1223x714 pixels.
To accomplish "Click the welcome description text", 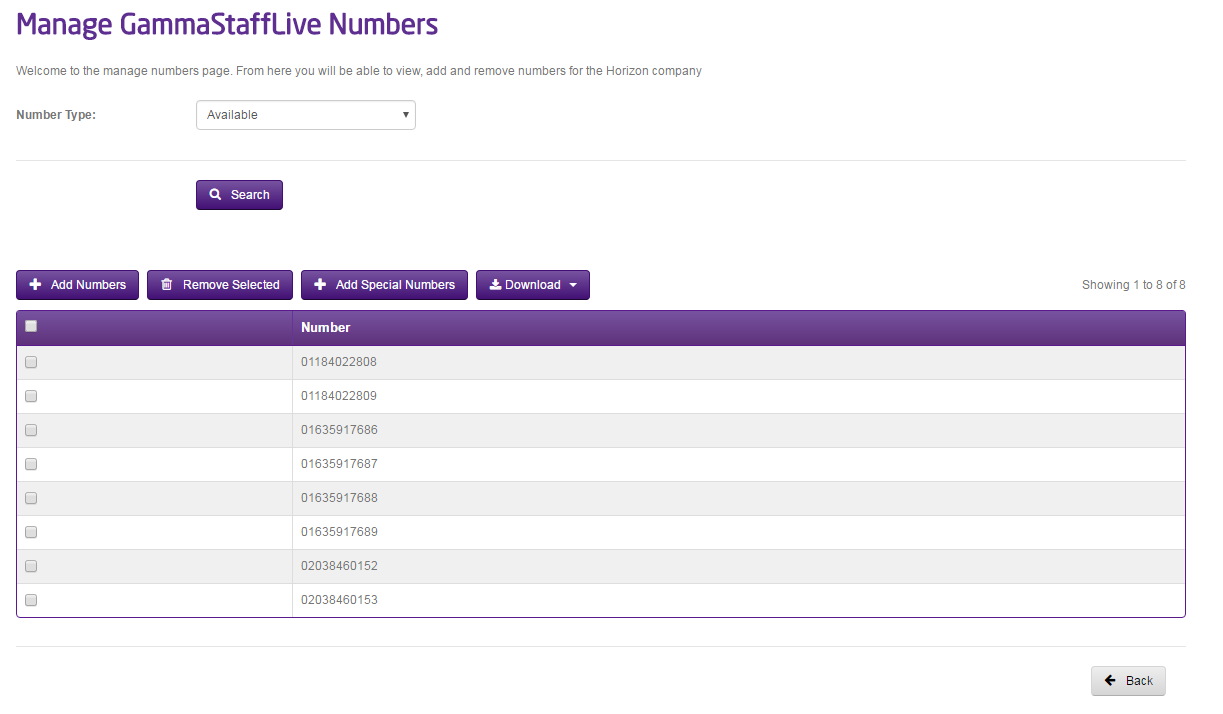I will coord(359,71).
